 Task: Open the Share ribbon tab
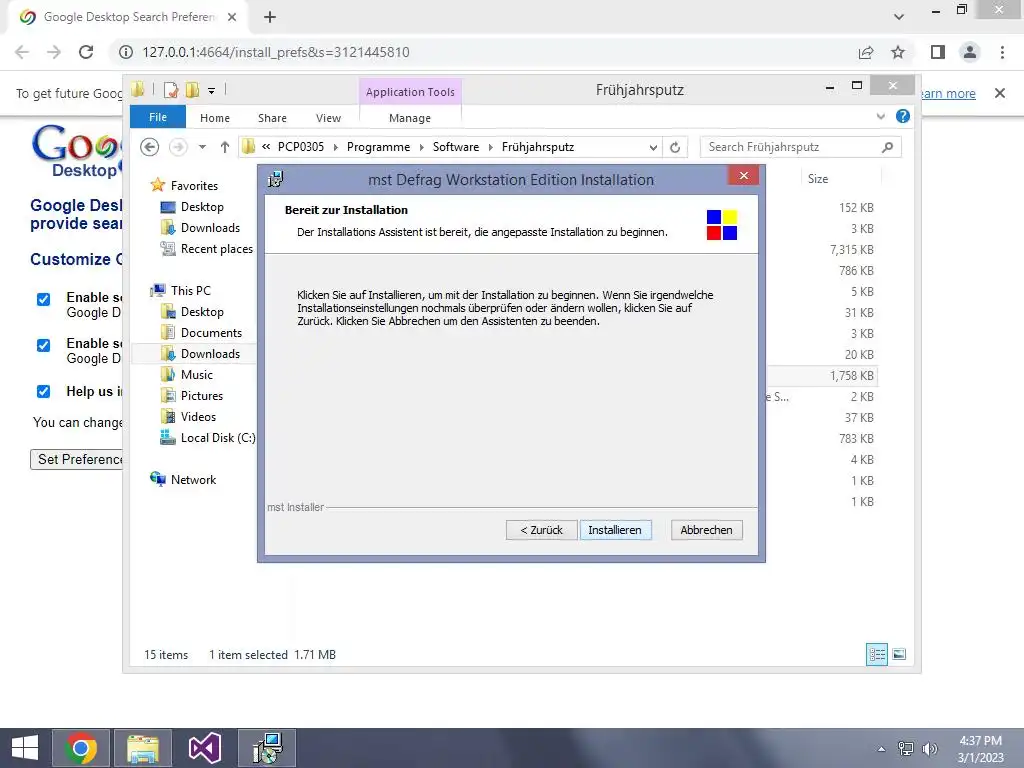click(272, 118)
